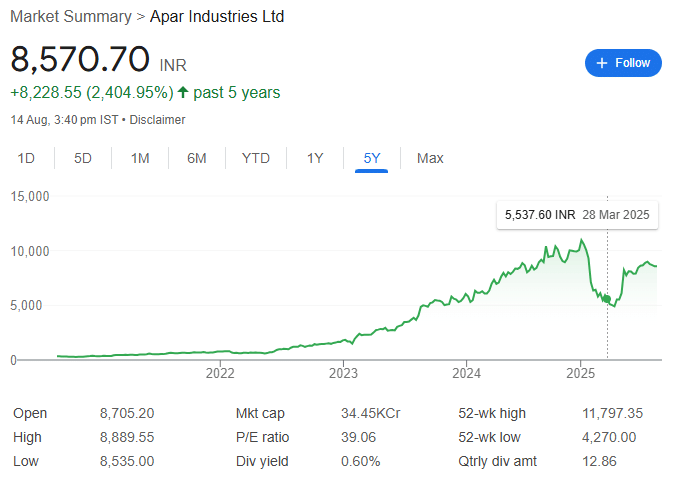
Task: Click the 2025 x-axis label
Action: click(x=581, y=373)
